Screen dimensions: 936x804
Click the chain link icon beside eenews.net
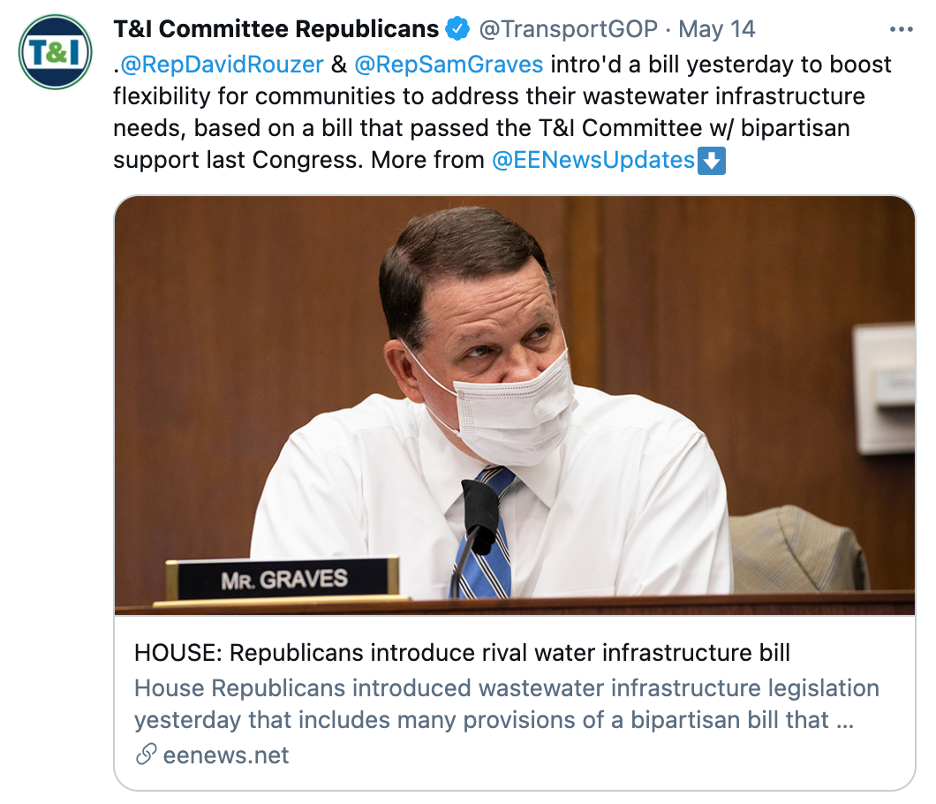coord(146,755)
